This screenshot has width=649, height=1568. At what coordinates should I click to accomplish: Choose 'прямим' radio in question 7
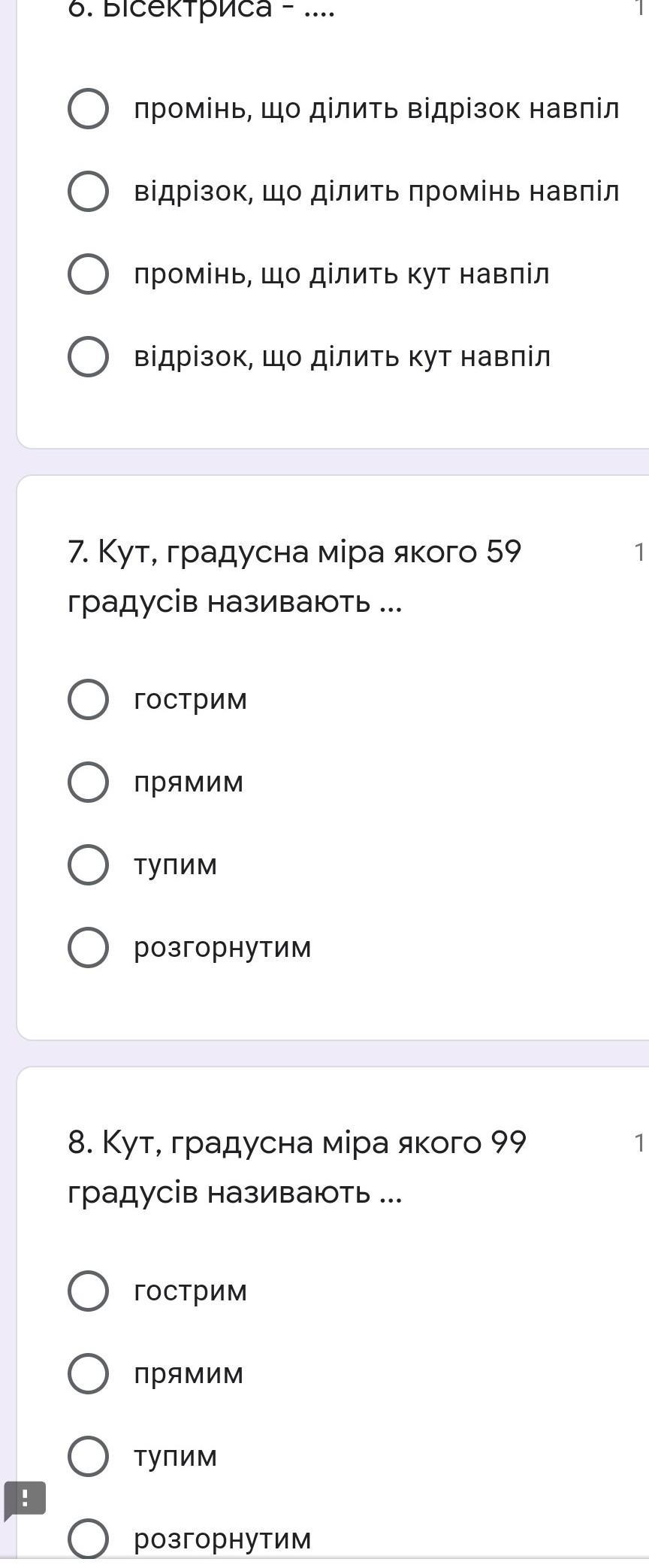(88, 782)
